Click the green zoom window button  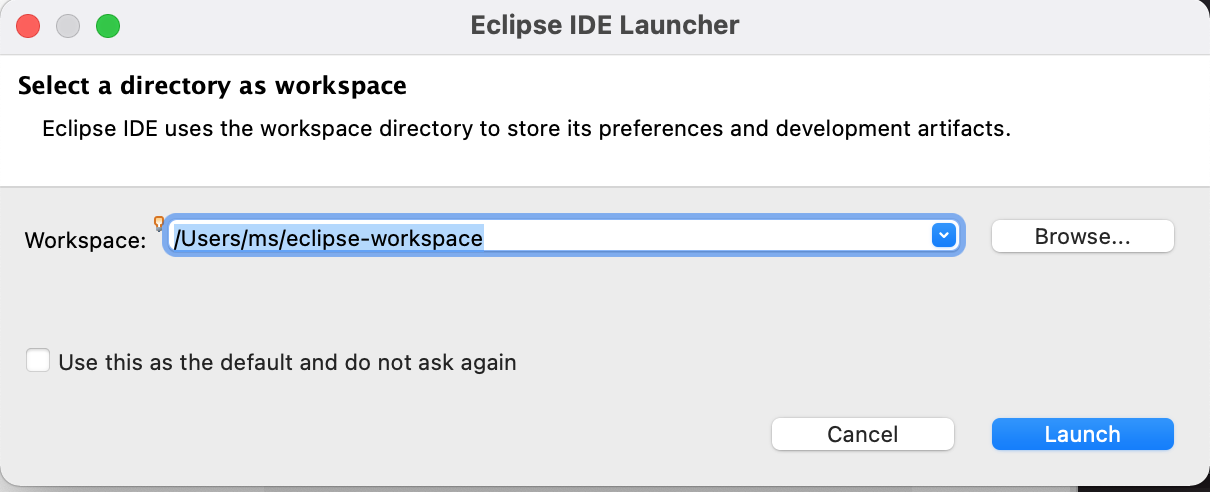pos(108,25)
